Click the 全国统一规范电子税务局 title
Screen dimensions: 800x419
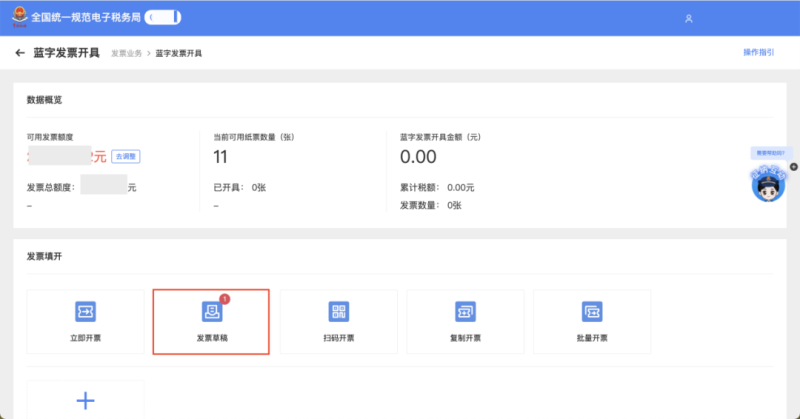86,18
